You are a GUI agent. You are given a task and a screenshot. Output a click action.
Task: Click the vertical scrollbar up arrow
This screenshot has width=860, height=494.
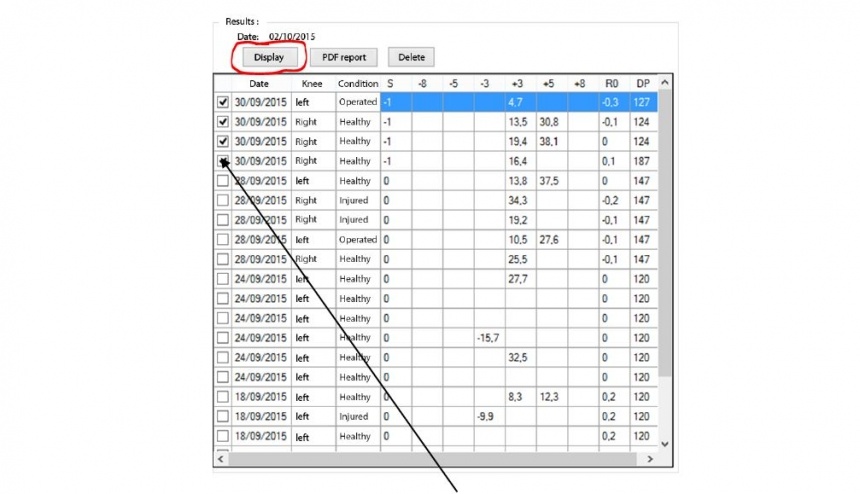point(665,82)
